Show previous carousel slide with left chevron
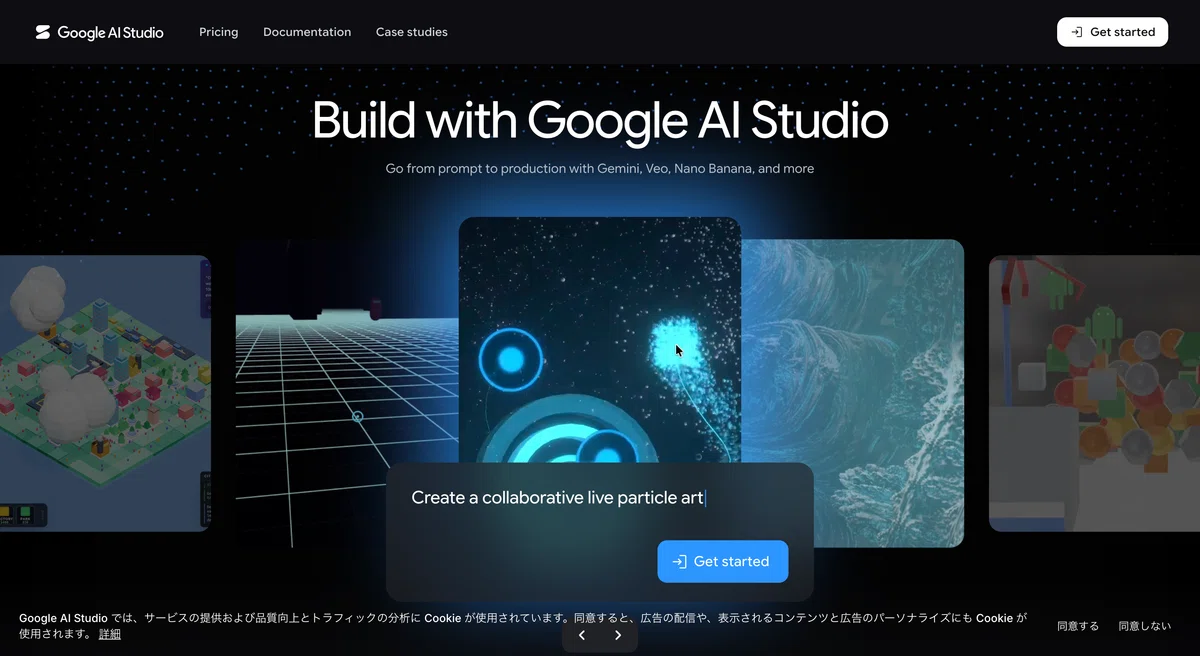 click(582, 635)
